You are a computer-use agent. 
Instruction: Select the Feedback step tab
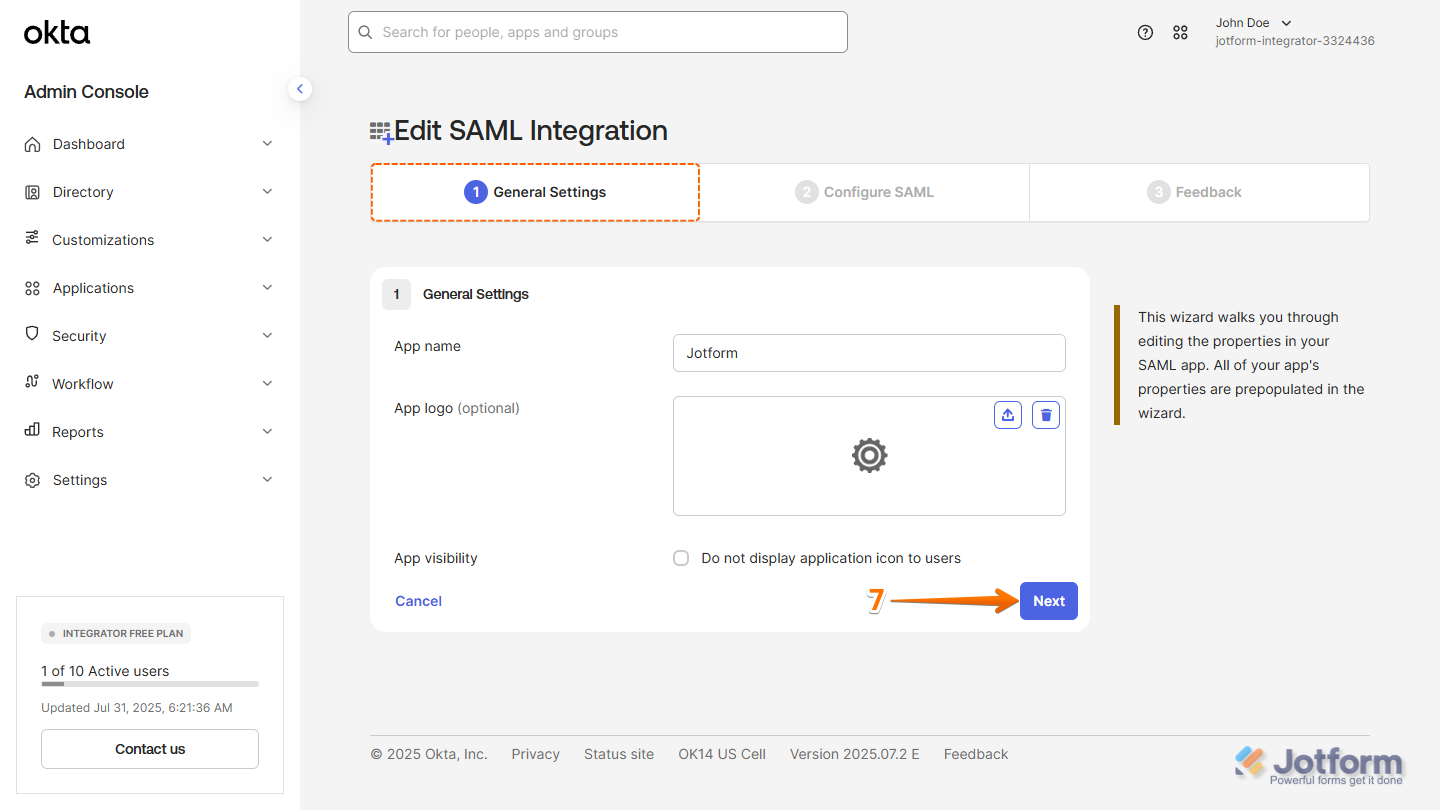coord(1199,192)
